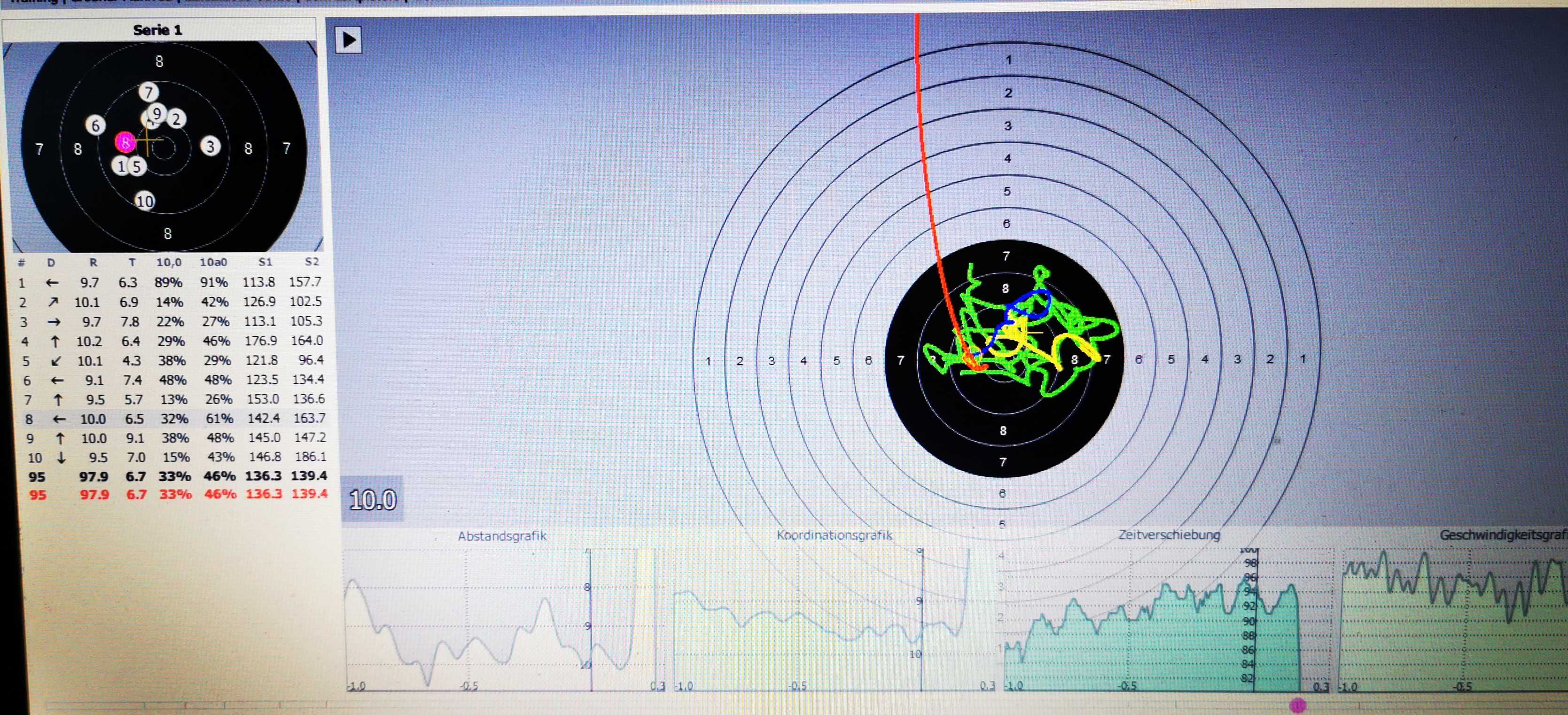Click the 10a0 column header
Image resolution: width=1568 pixels, height=715 pixels.
(x=214, y=262)
